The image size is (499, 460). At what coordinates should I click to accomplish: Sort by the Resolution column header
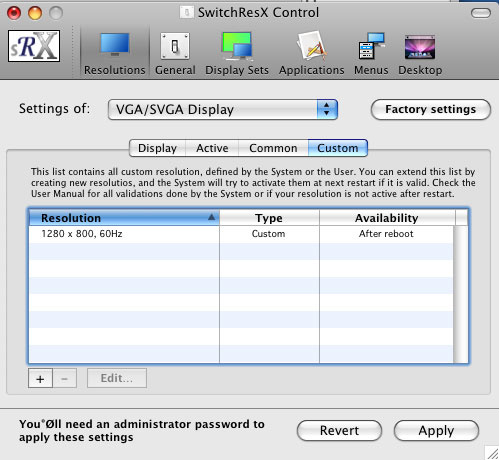pyautogui.click(x=124, y=218)
